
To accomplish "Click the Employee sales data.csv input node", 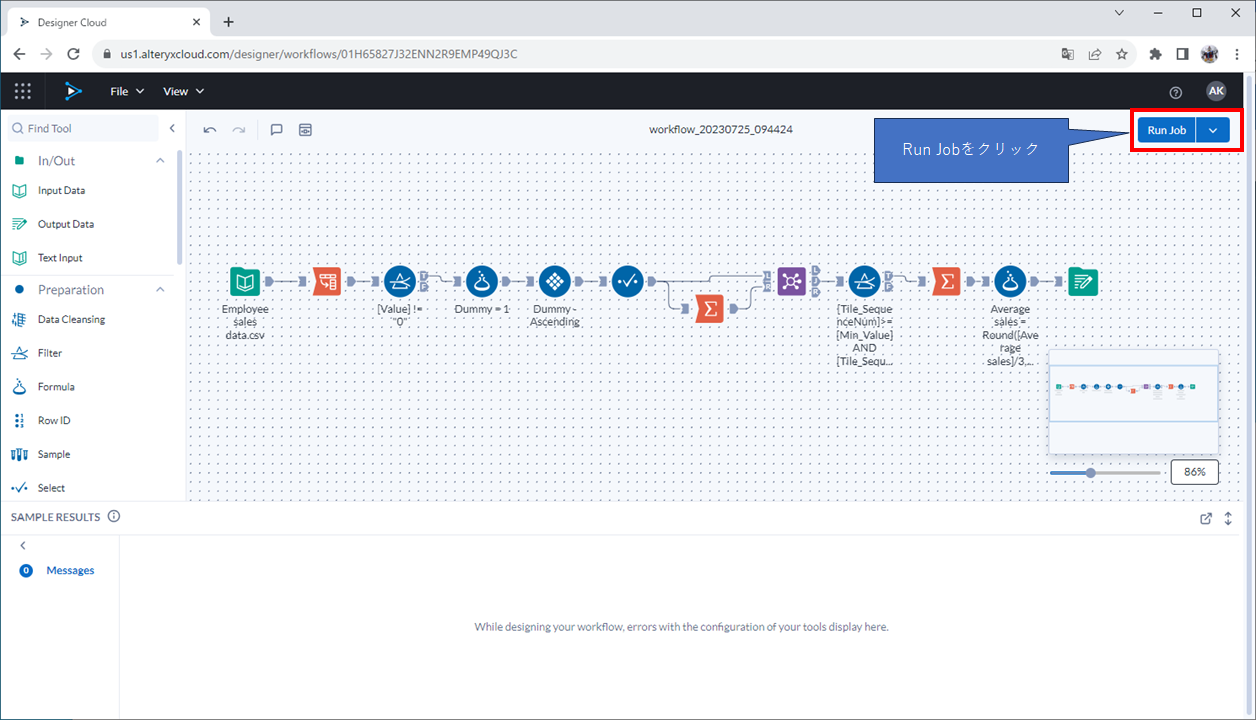I will tap(245, 282).
